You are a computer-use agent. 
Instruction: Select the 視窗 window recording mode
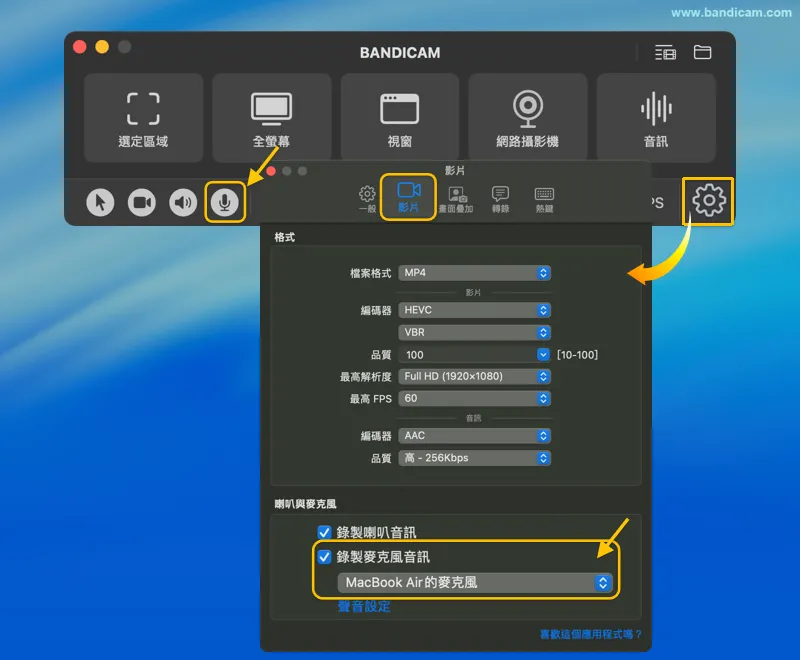tap(399, 118)
